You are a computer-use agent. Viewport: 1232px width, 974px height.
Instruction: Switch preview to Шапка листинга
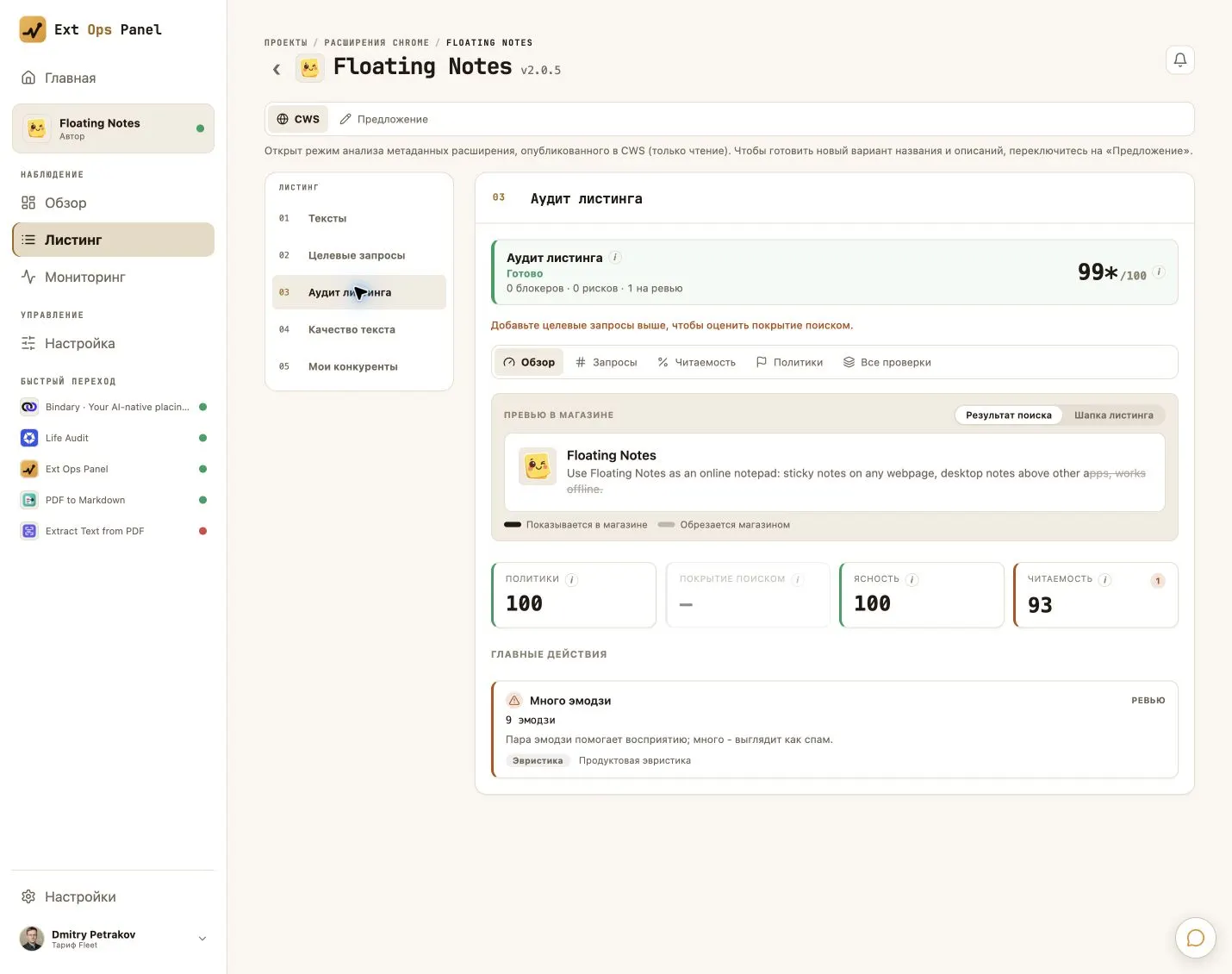pyautogui.click(x=1113, y=415)
